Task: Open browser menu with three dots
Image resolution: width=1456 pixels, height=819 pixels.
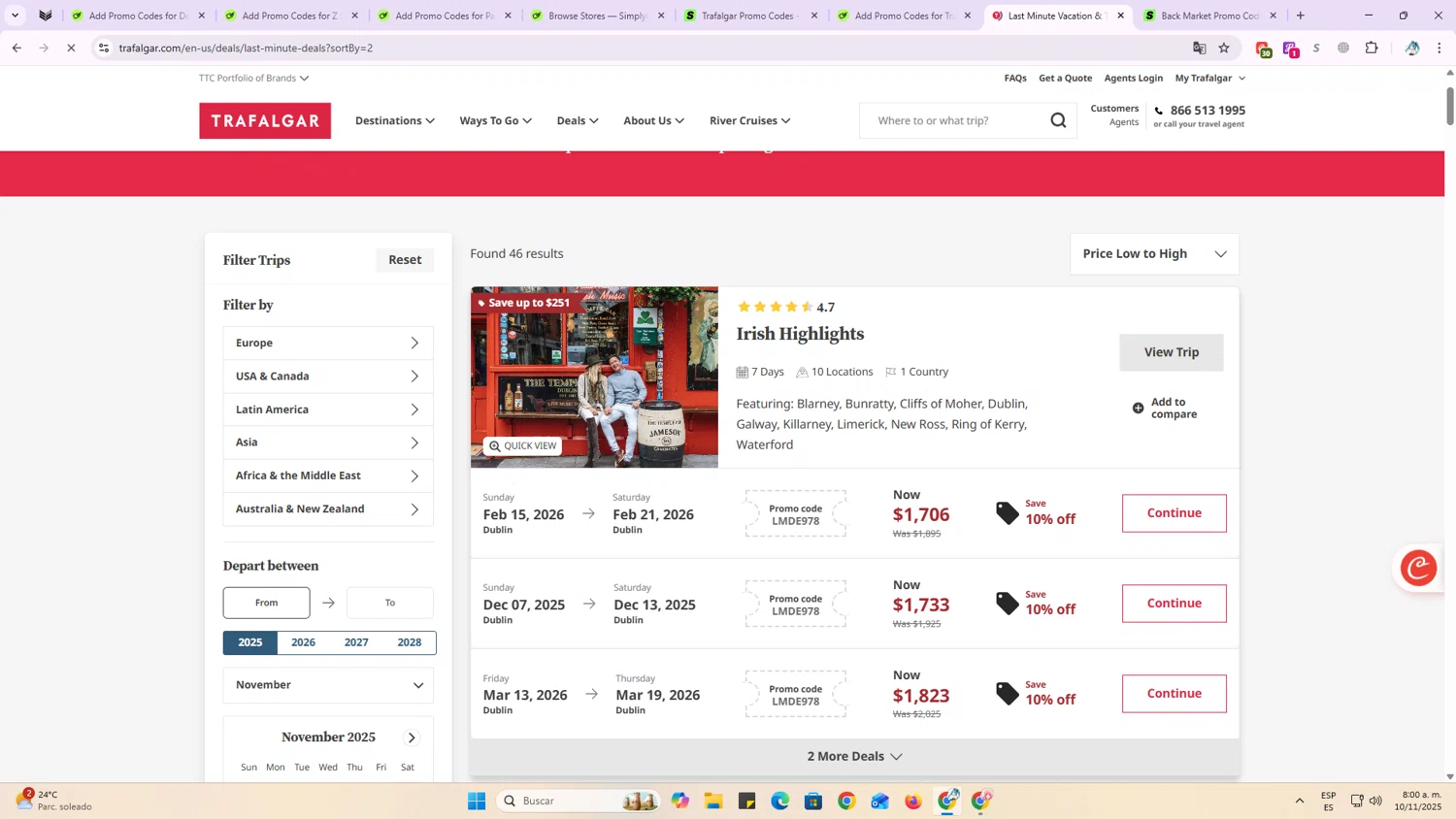Action: [x=1439, y=48]
